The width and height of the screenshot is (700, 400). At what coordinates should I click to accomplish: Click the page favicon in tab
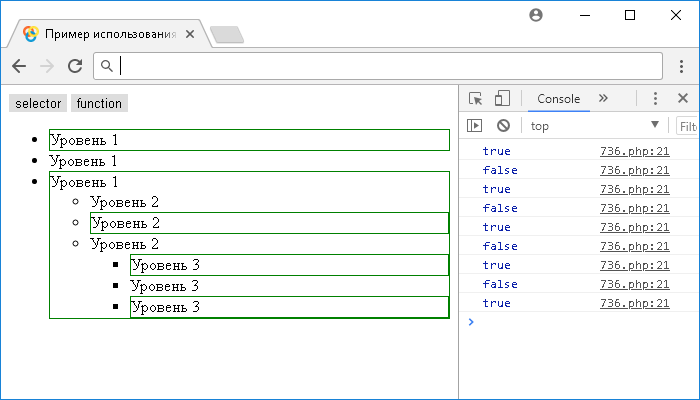click(x=30, y=34)
